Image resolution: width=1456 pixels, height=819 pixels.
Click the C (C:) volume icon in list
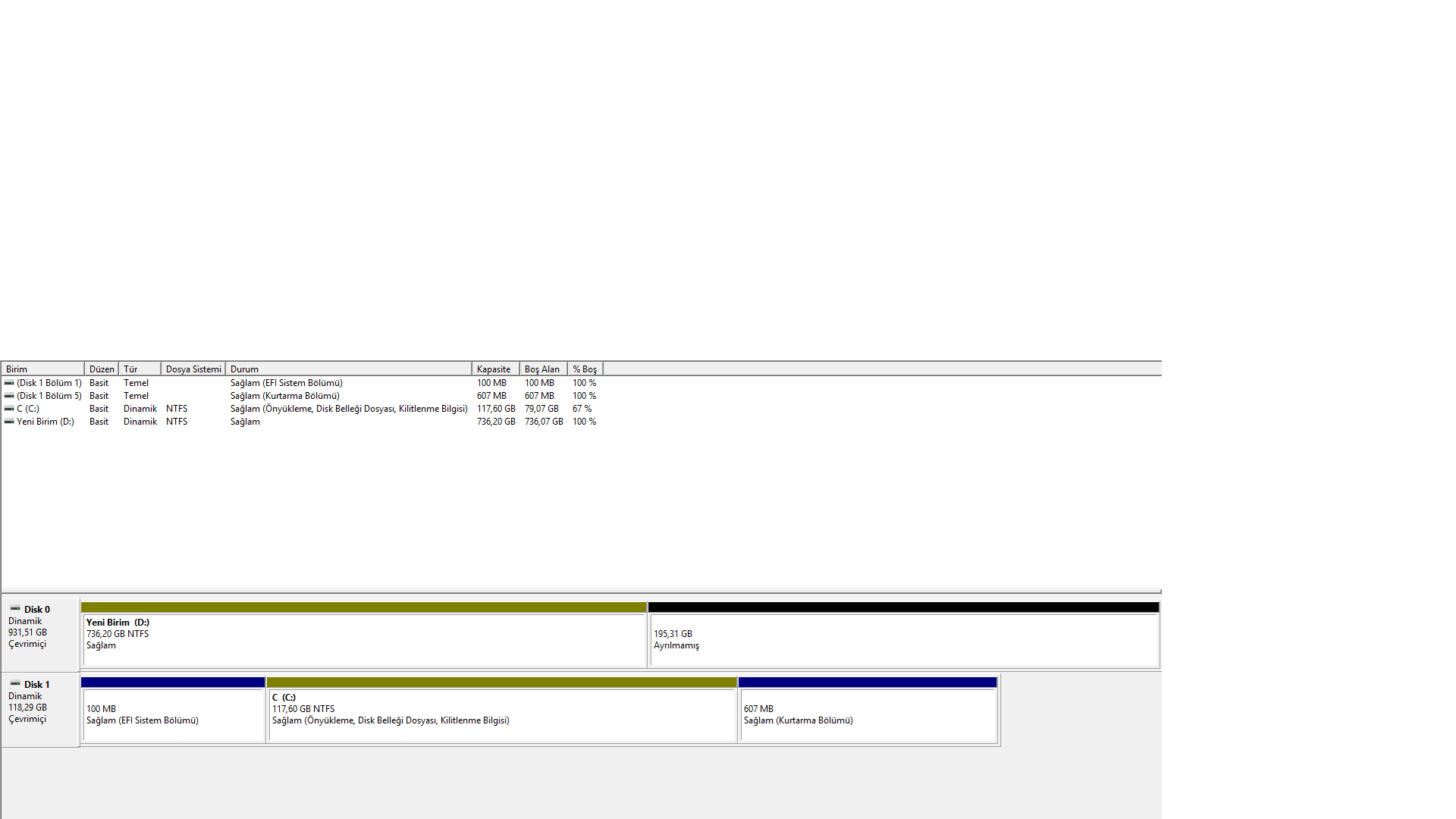[9, 409]
